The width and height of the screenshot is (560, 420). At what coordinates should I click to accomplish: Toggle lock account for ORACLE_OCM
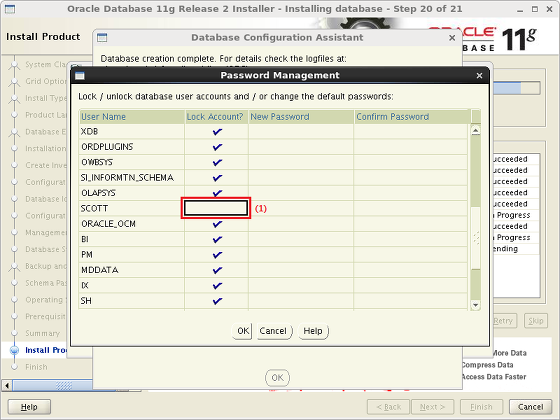(216, 224)
